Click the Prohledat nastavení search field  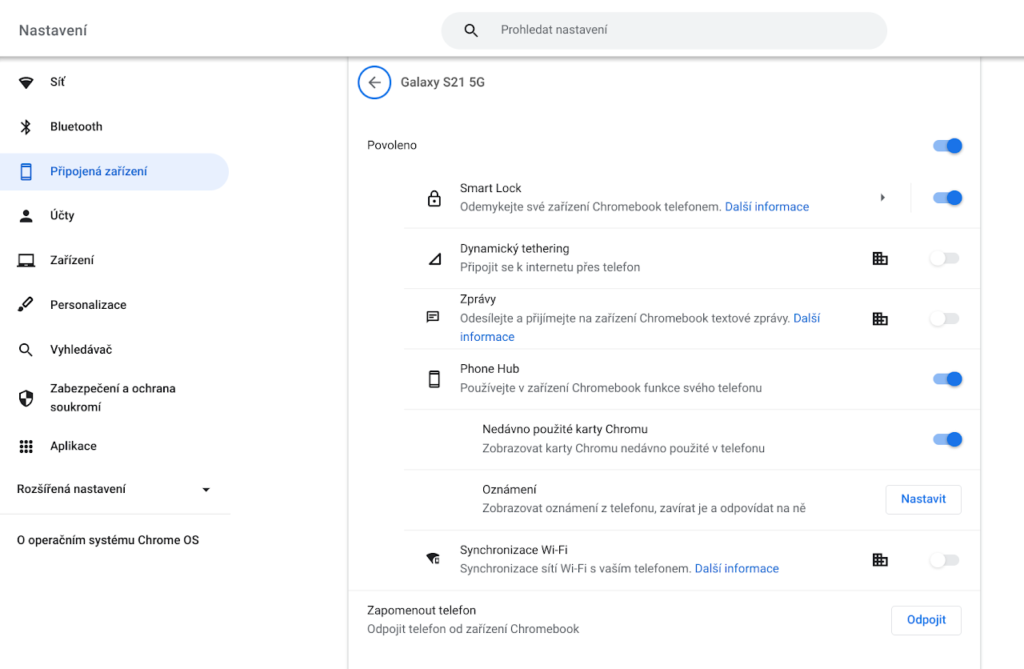tap(680, 30)
